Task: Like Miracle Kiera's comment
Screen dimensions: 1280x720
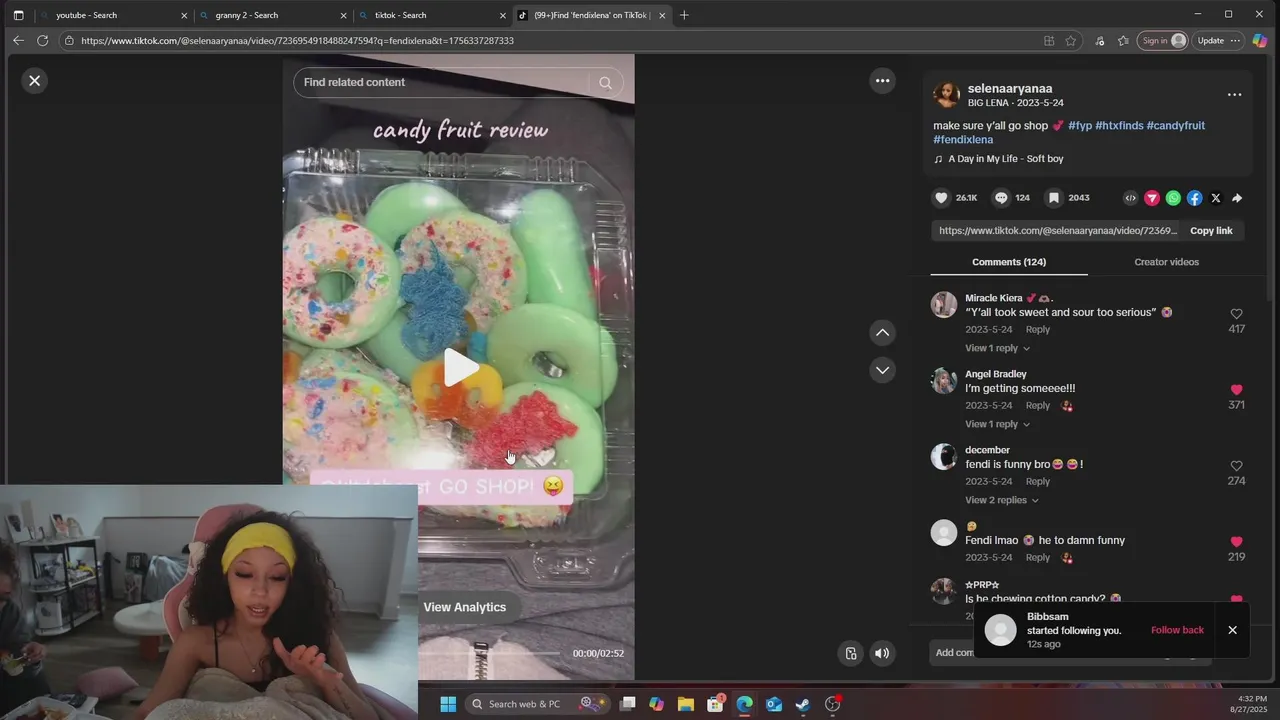Action: tap(1236, 314)
